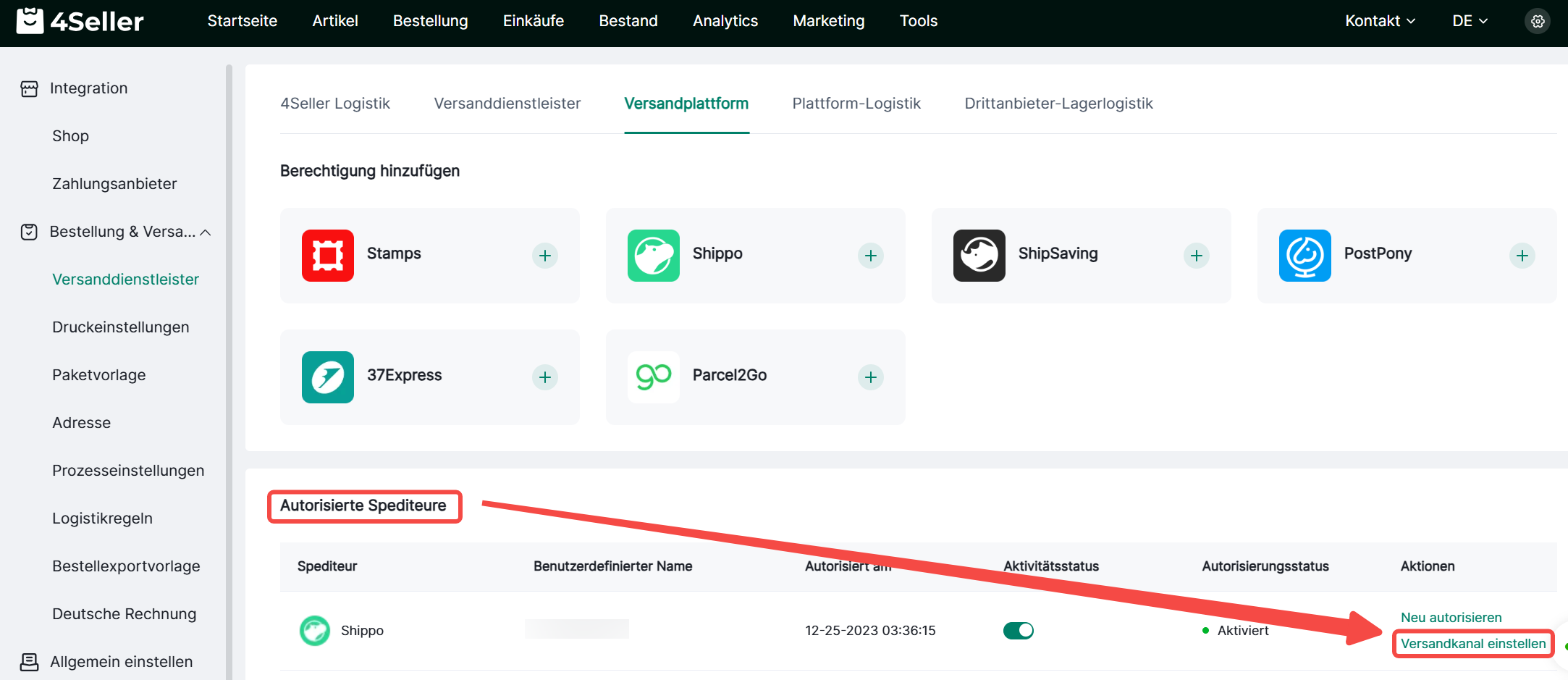
Task: Switch to the Plattform-Logistik tab
Action: [856, 104]
